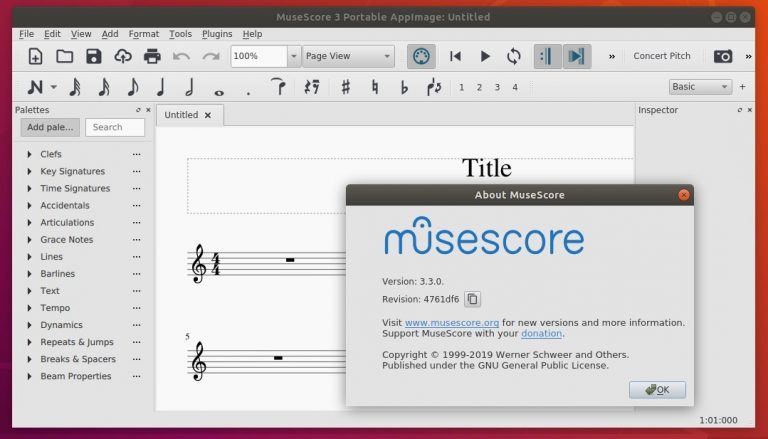Close the Untitled score tab

(x=208, y=115)
